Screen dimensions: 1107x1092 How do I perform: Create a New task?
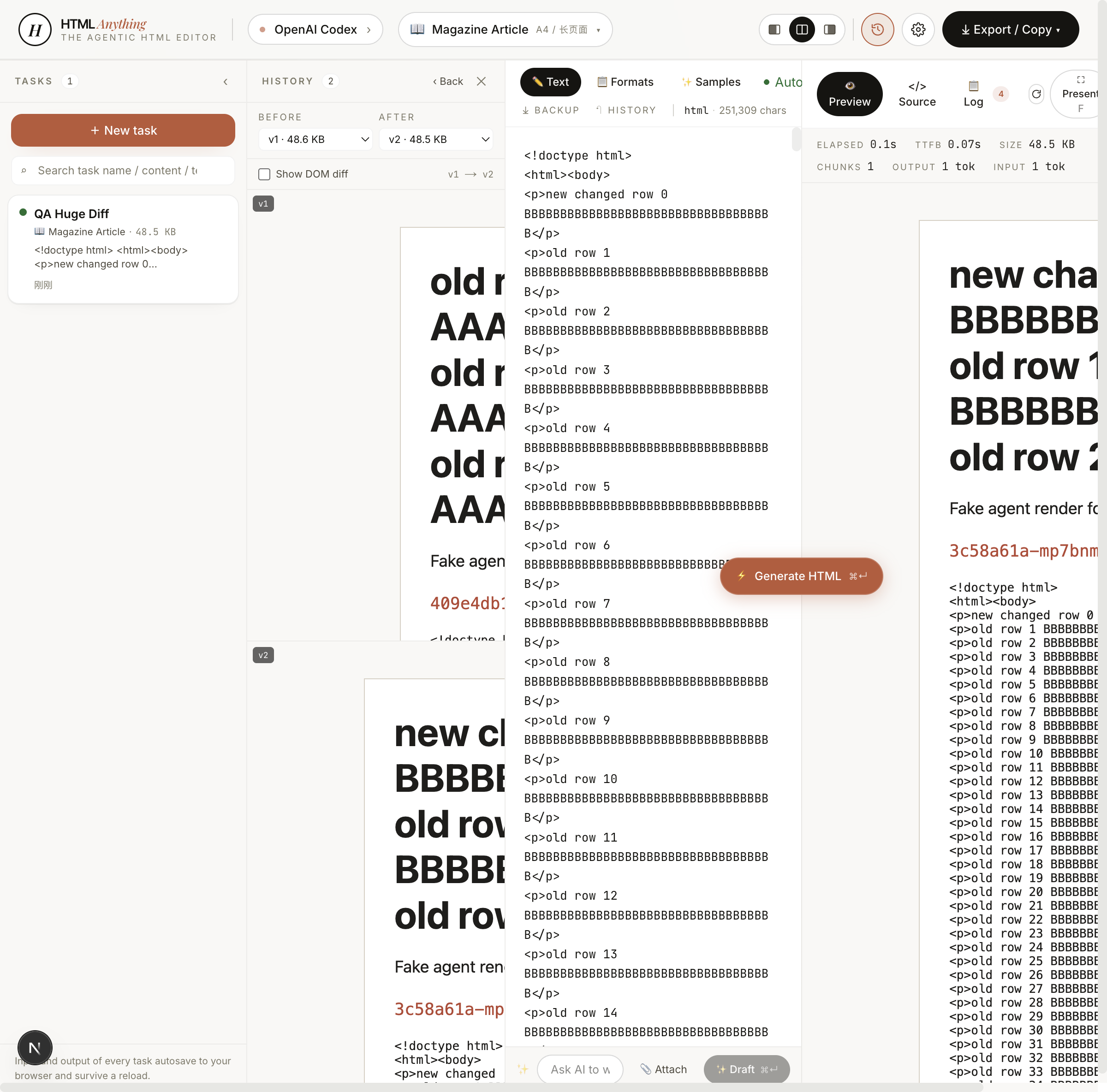point(123,131)
